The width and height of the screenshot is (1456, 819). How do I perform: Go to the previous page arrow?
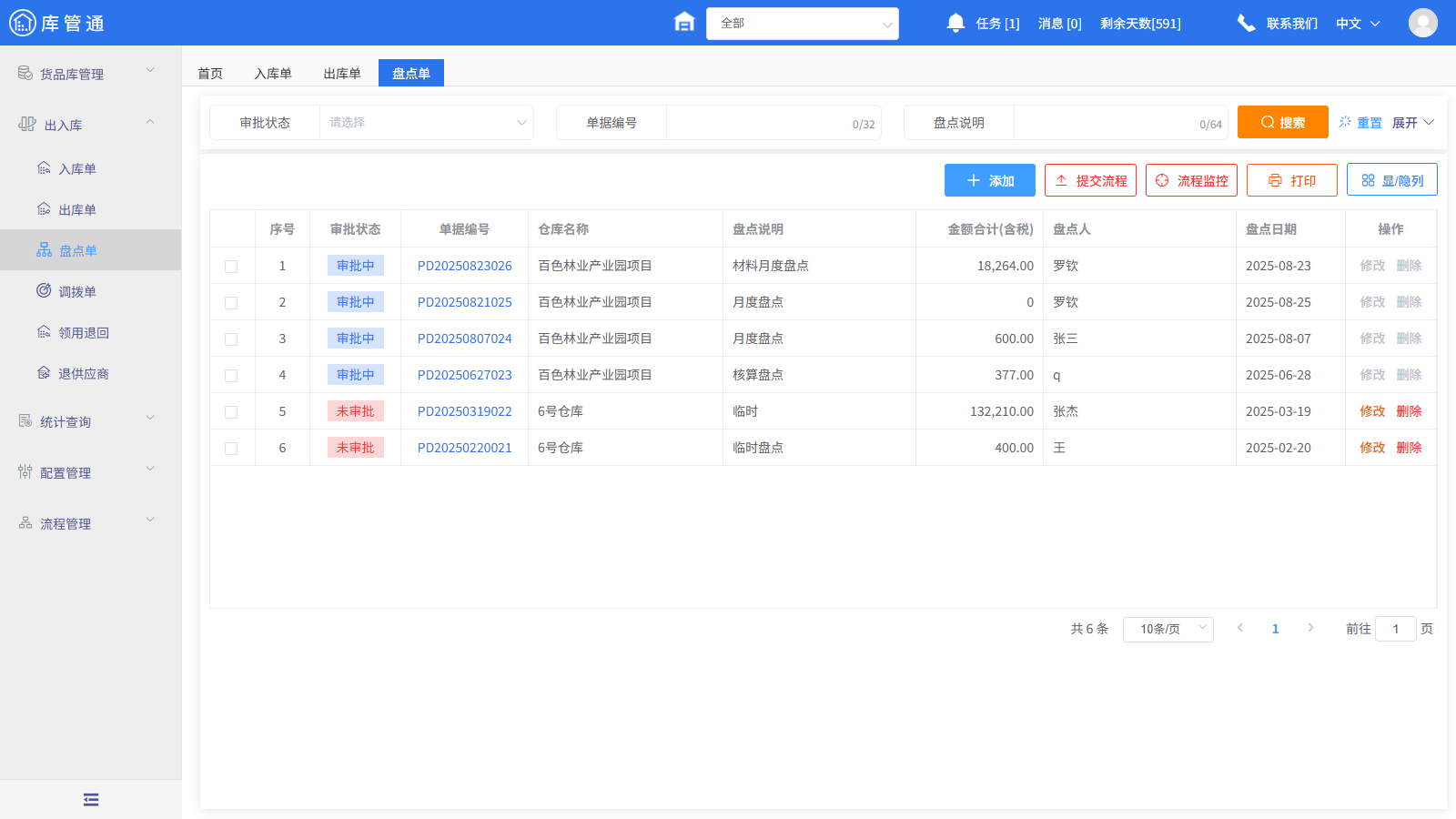(1239, 628)
